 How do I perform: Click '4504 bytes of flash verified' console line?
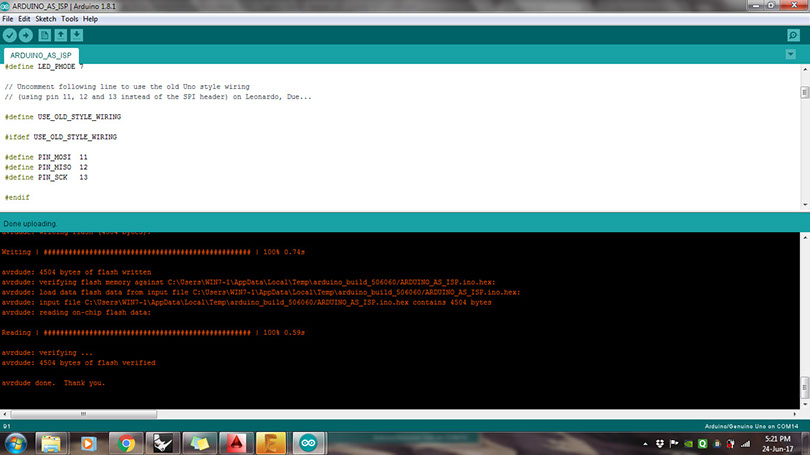[79, 363]
